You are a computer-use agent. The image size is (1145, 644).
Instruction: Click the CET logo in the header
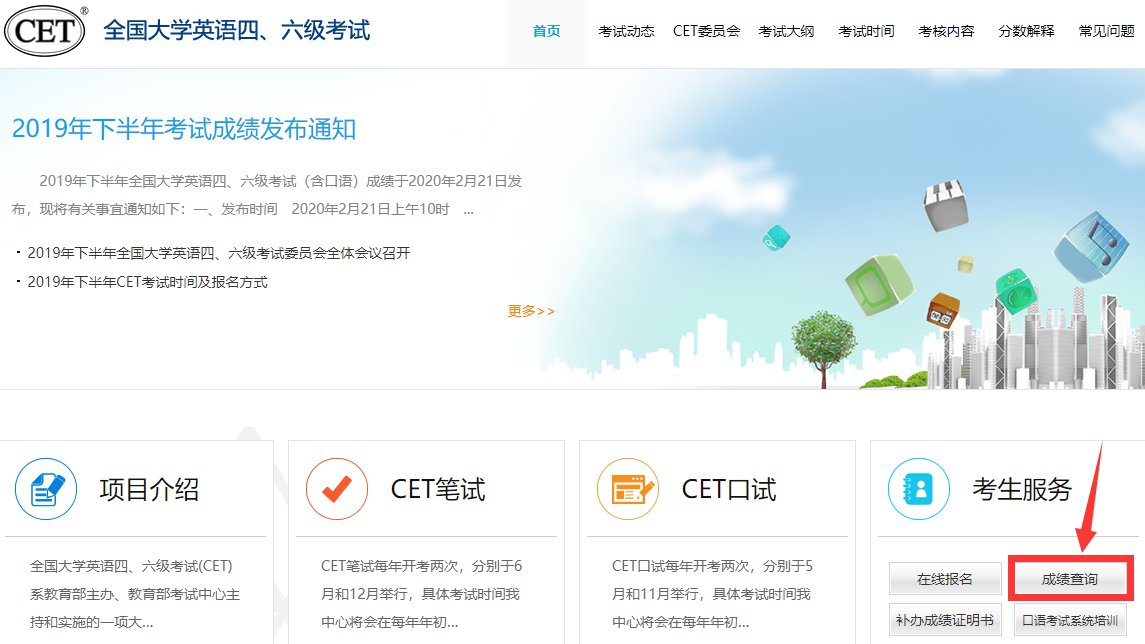(x=45, y=31)
